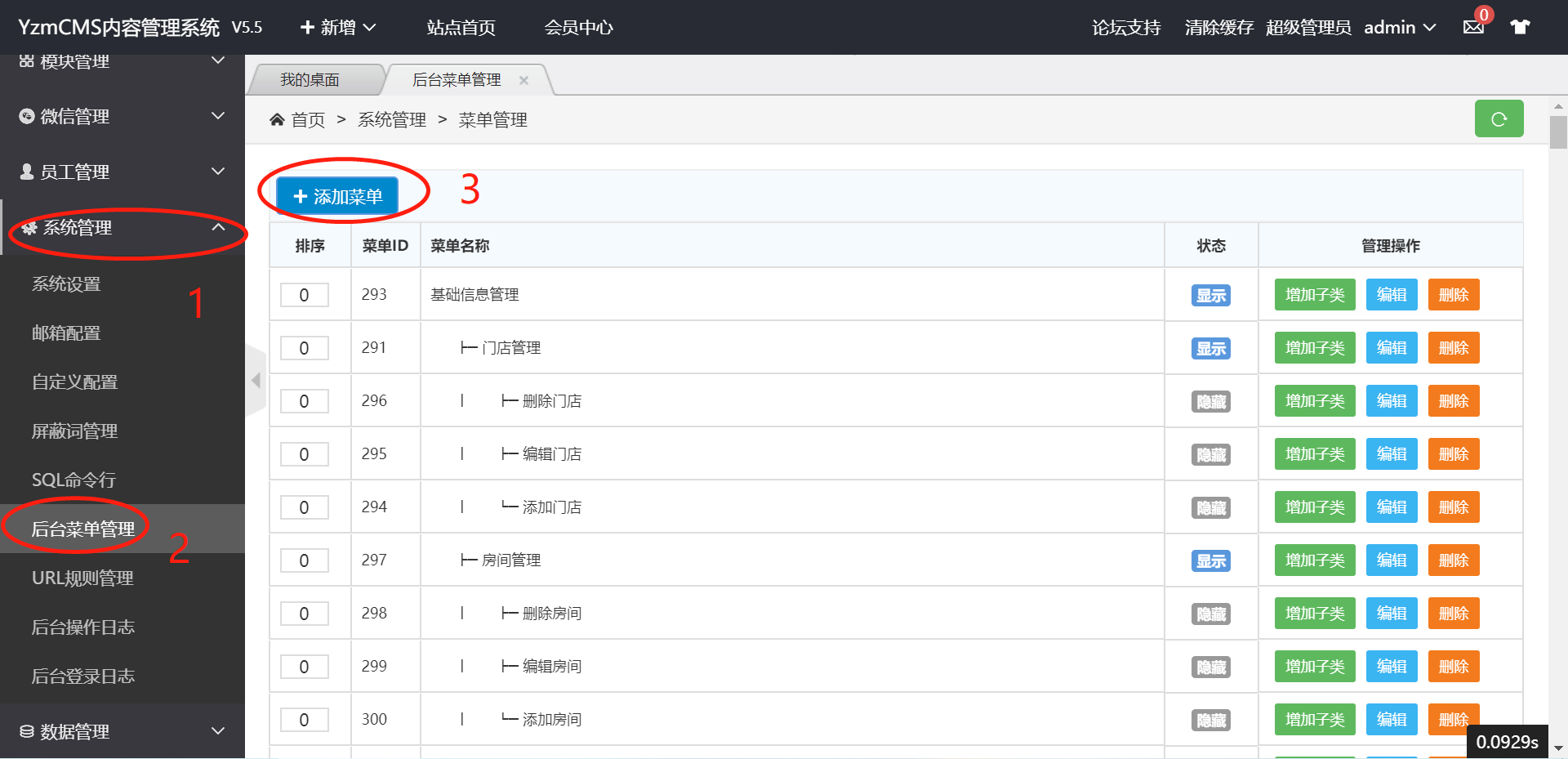Click the home icon in the breadcrumb
Screen dimensions: 1568x759
(277, 120)
